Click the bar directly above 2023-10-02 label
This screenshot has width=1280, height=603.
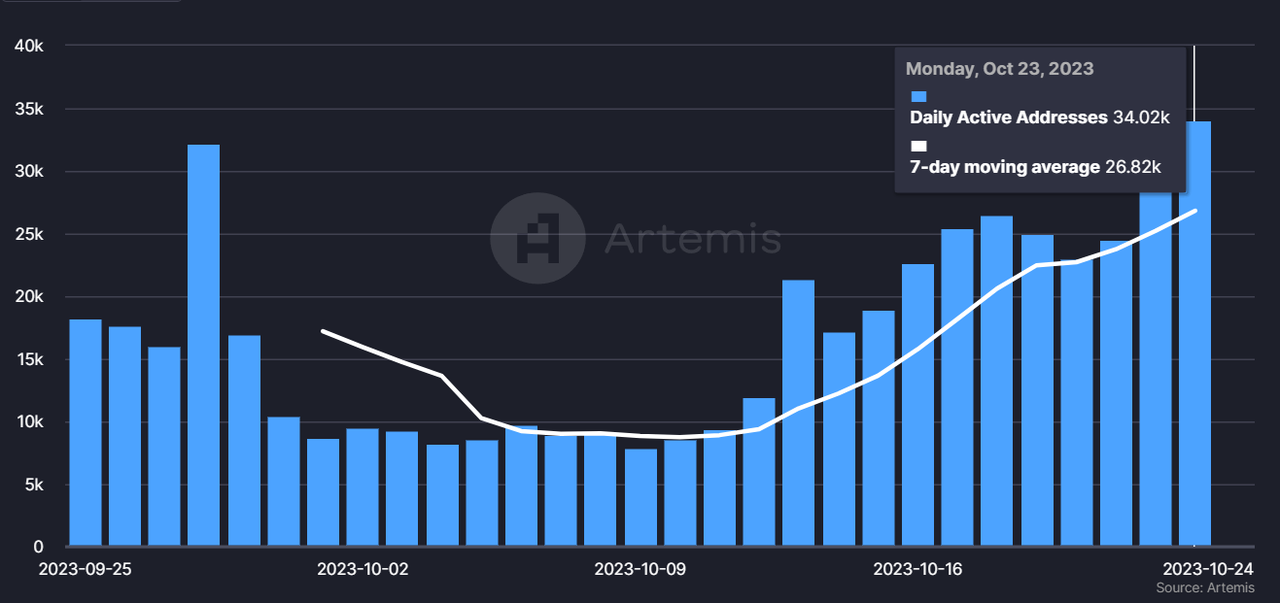coord(363,488)
